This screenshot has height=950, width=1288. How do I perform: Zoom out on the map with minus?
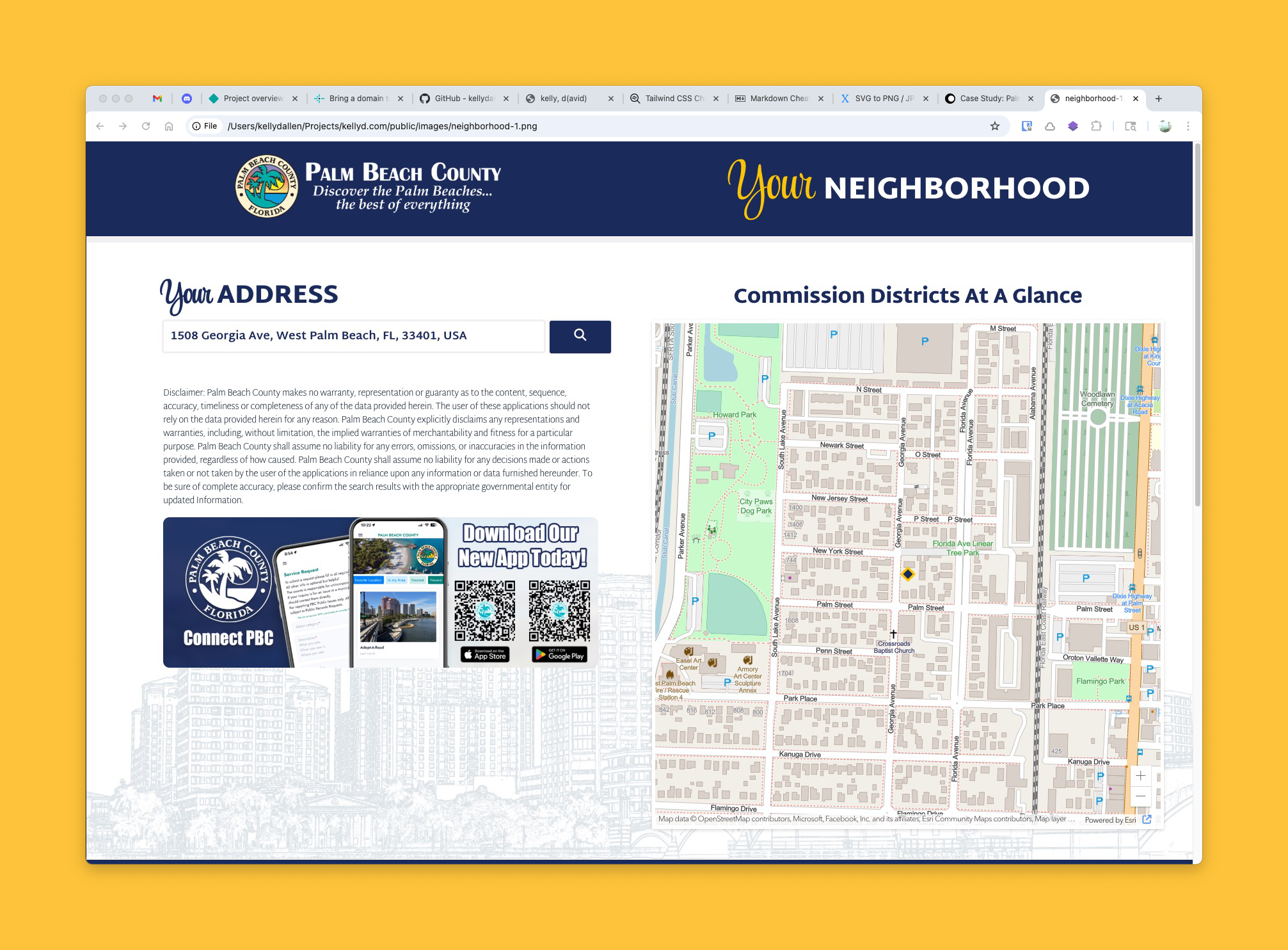point(1141,796)
